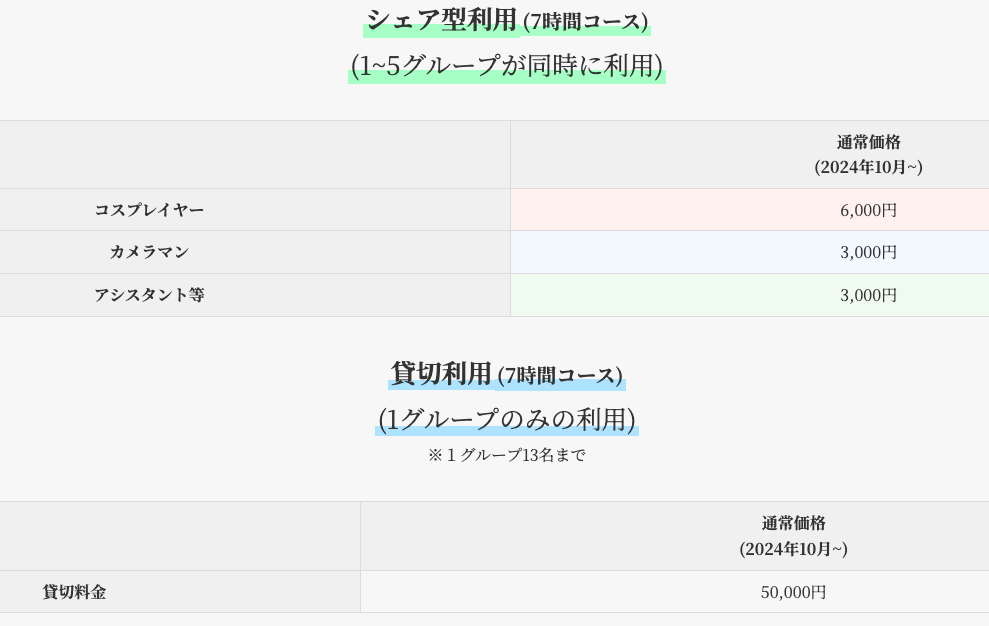Select the カメラマン row label
Viewport: 989px width, 626px height.
pyautogui.click(x=149, y=252)
